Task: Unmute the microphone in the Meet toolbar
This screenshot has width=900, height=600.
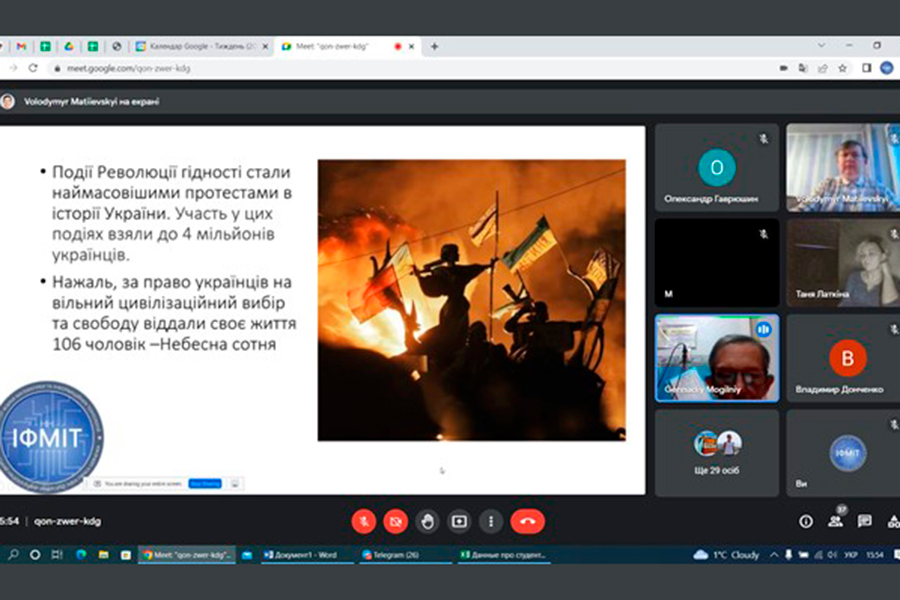Action: coord(364,521)
